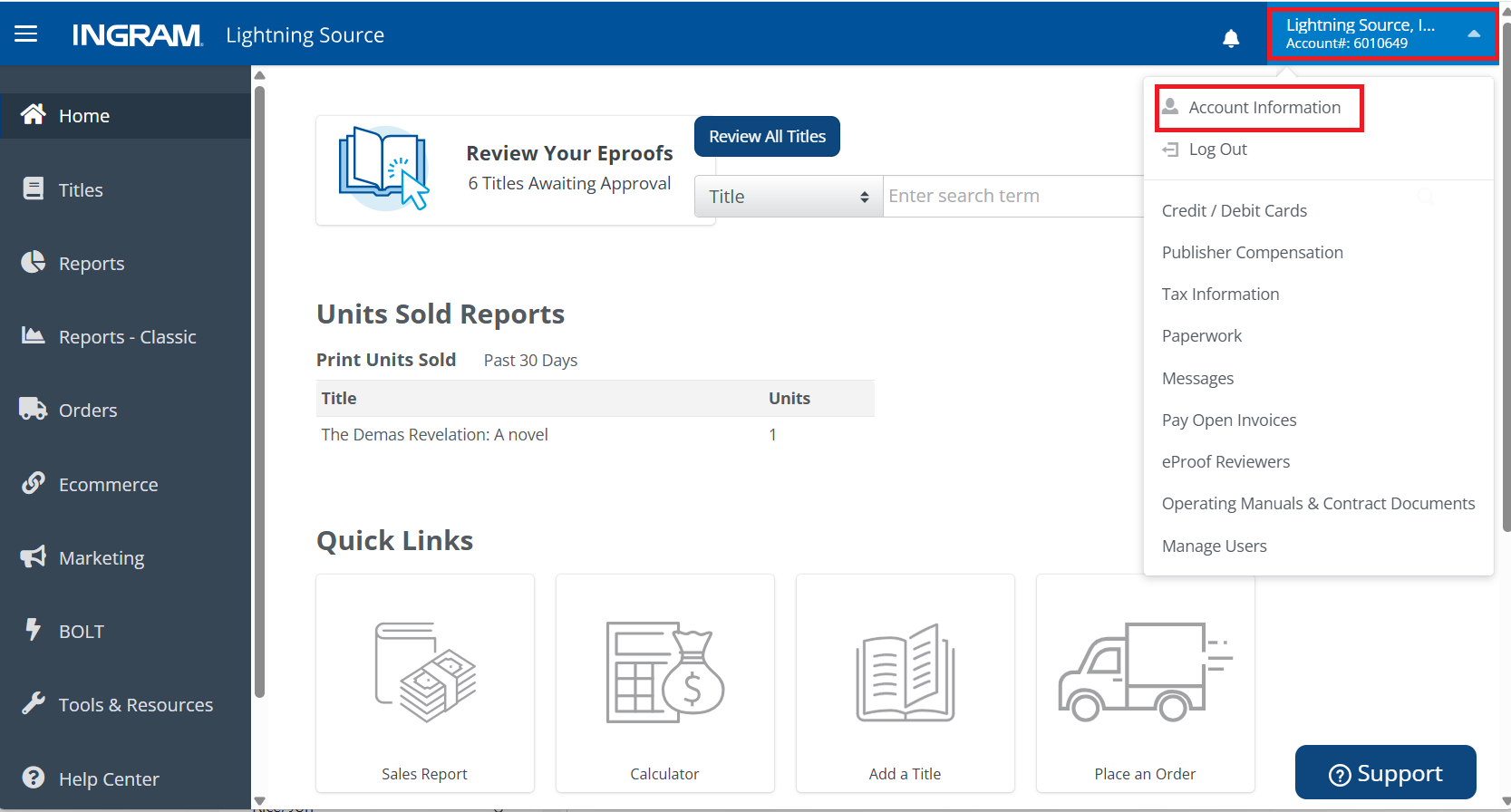Click the Place an Order truck icon

[1146, 672]
